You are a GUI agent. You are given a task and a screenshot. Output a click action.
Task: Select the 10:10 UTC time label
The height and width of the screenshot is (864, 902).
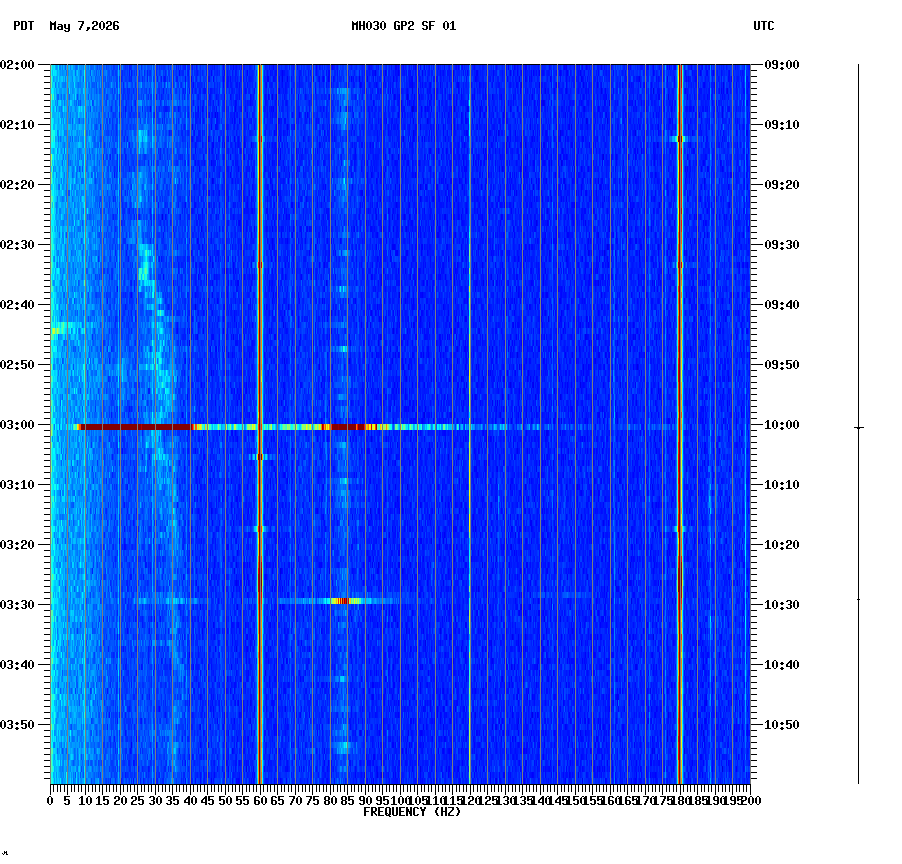click(x=782, y=485)
